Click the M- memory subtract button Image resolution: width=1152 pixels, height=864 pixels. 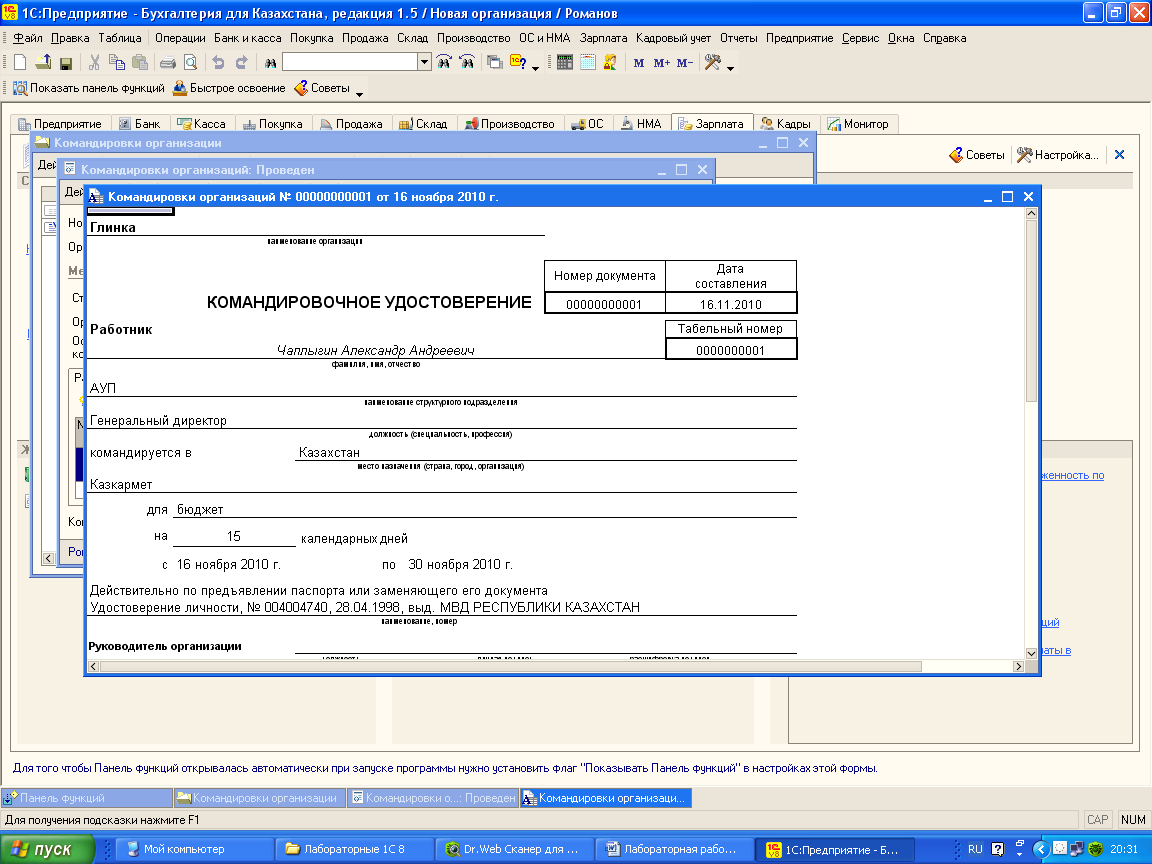685,63
